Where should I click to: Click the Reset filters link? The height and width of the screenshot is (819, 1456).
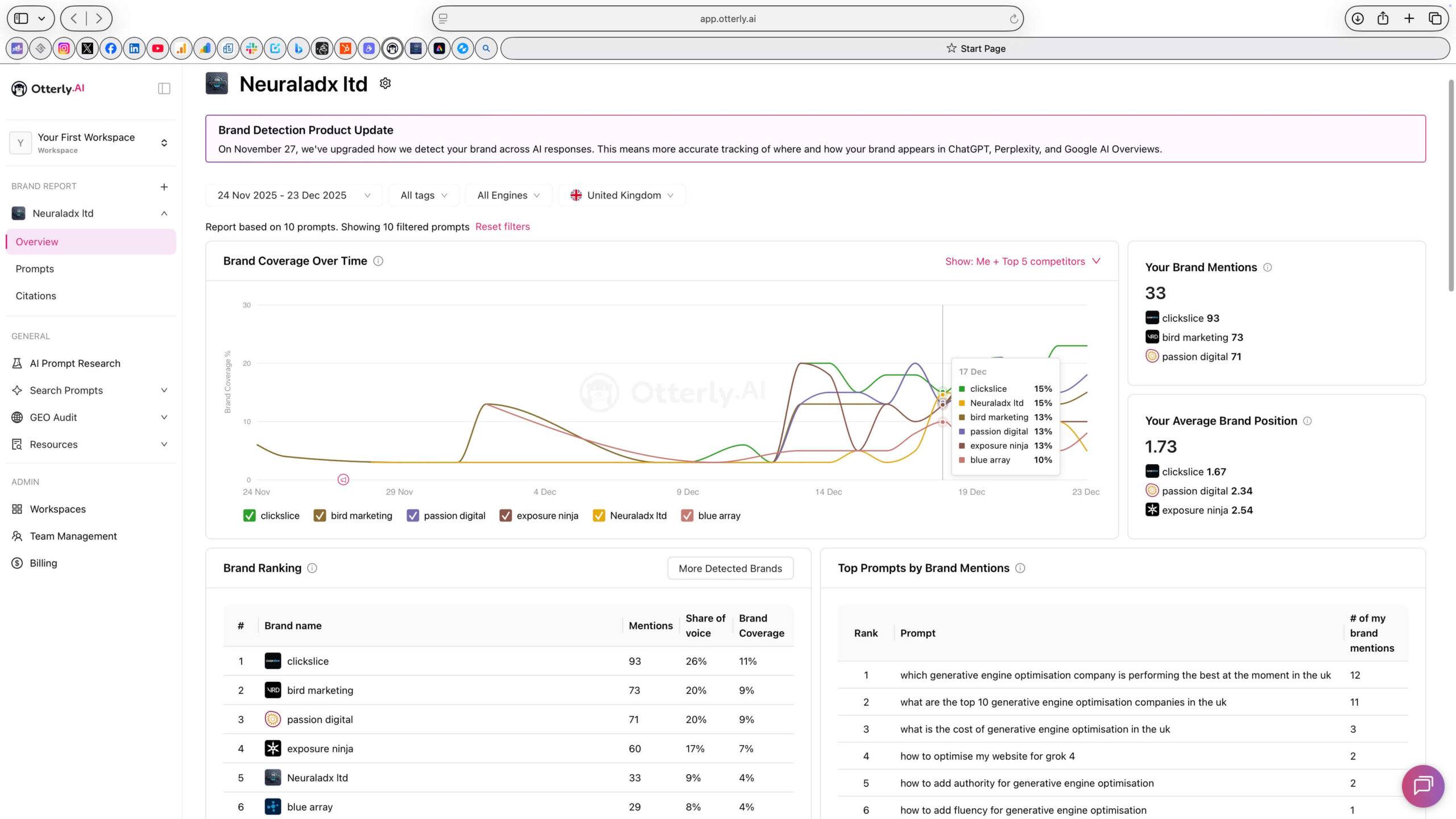coord(502,226)
